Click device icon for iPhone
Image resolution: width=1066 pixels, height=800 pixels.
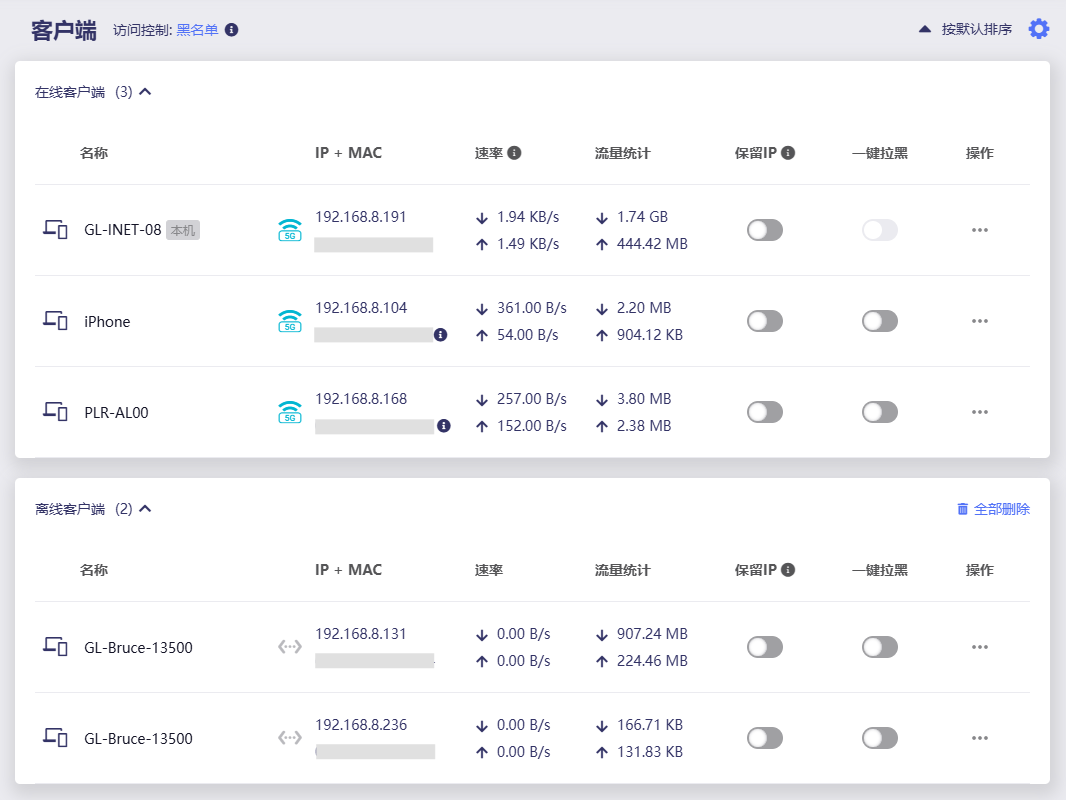55,320
